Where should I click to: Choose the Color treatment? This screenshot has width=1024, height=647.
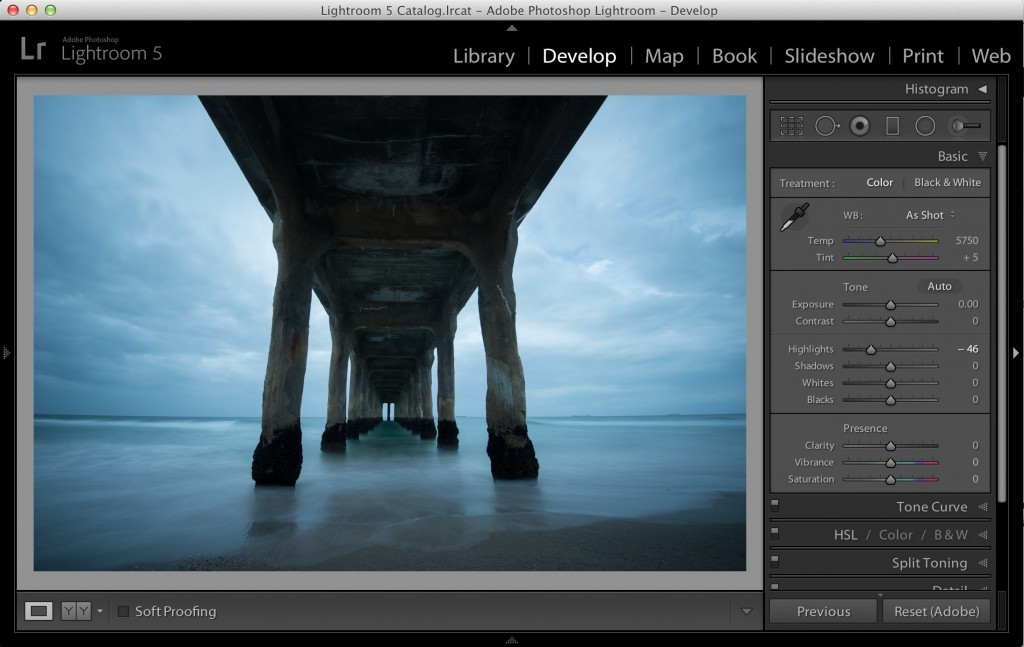(x=879, y=183)
